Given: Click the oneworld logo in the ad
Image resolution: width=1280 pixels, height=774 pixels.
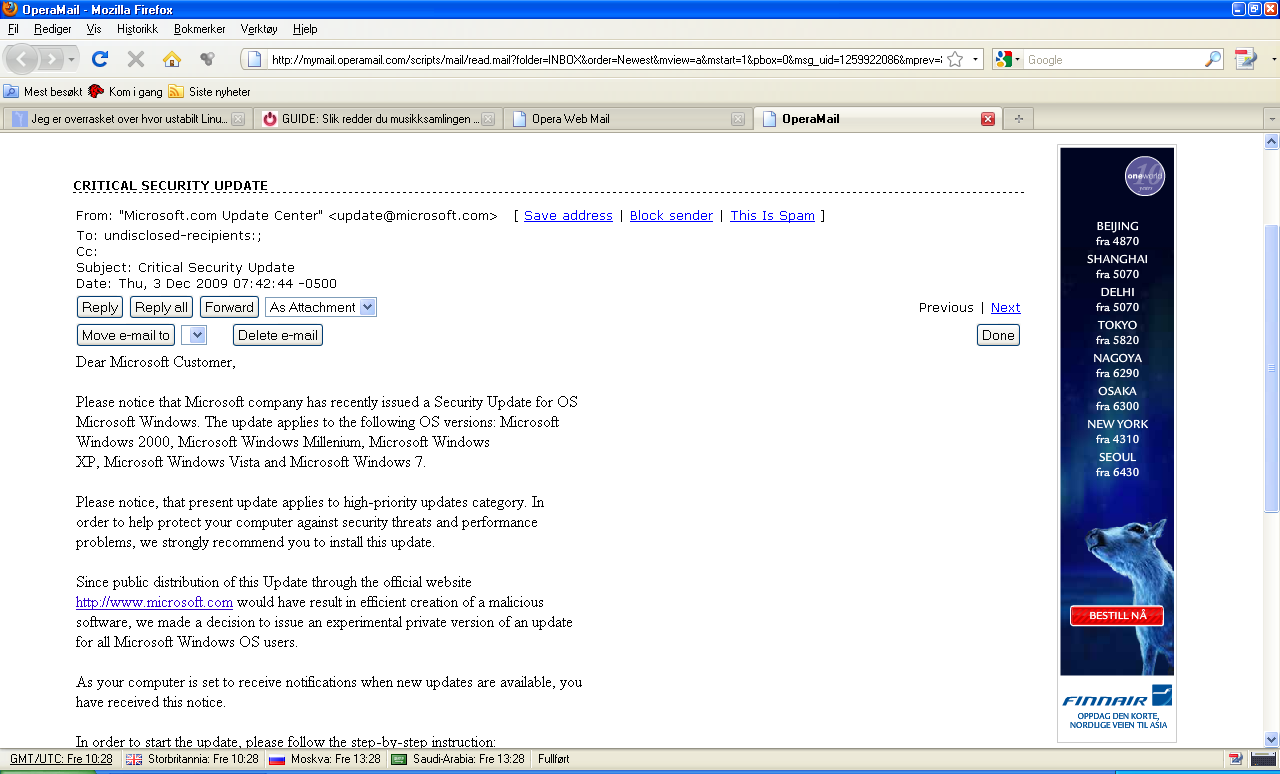Looking at the screenshot, I should click(x=1145, y=176).
